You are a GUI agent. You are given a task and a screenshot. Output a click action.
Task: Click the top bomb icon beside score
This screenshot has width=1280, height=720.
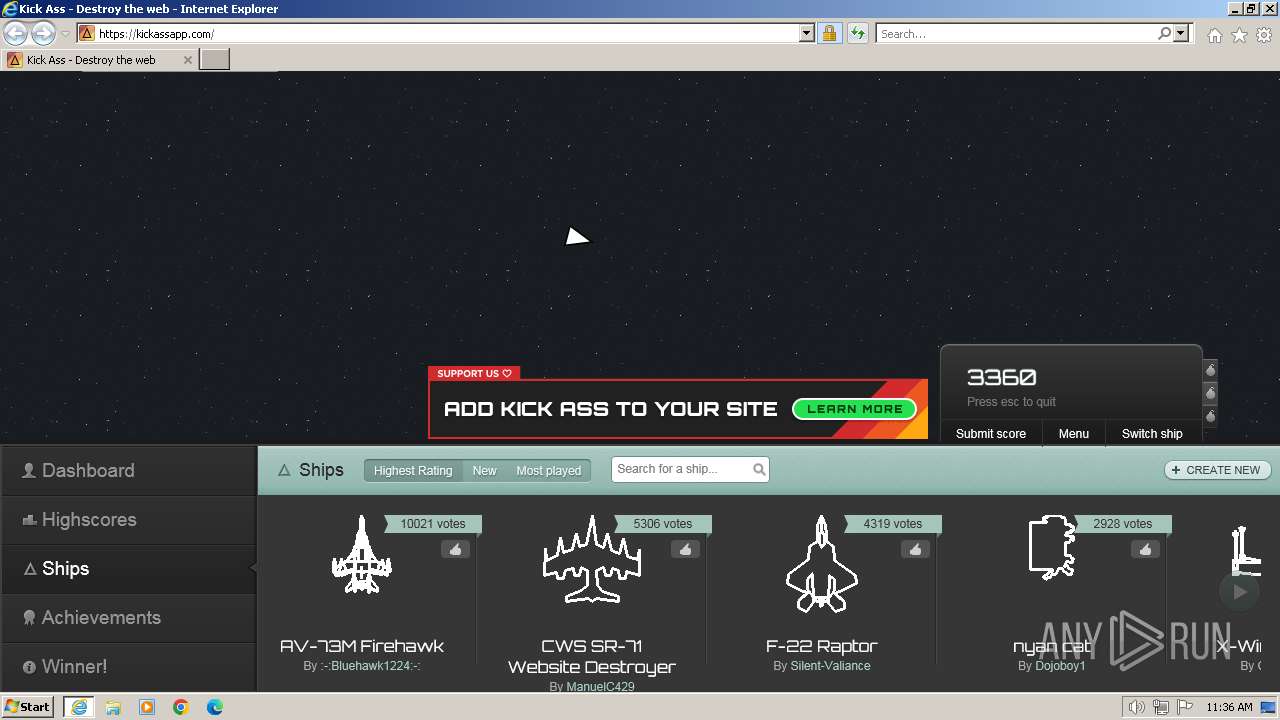pyautogui.click(x=1210, y=369)
